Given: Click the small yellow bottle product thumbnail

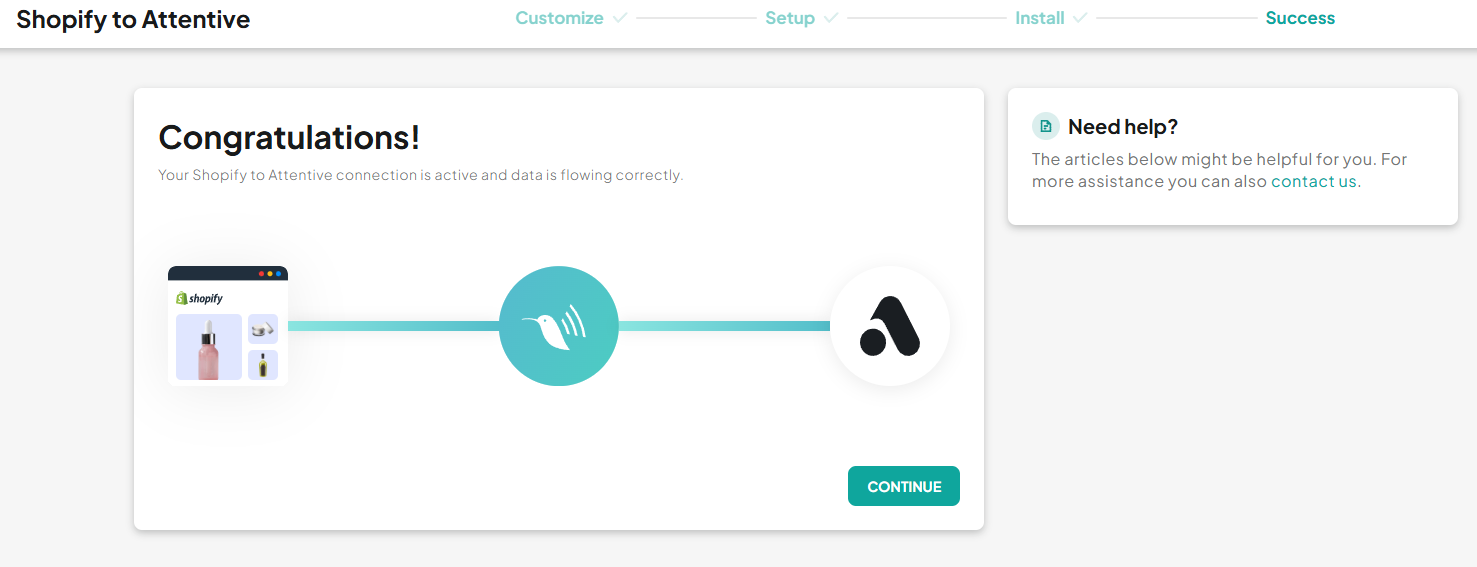Looking at the screenshot, I should [x=263, y=365].
